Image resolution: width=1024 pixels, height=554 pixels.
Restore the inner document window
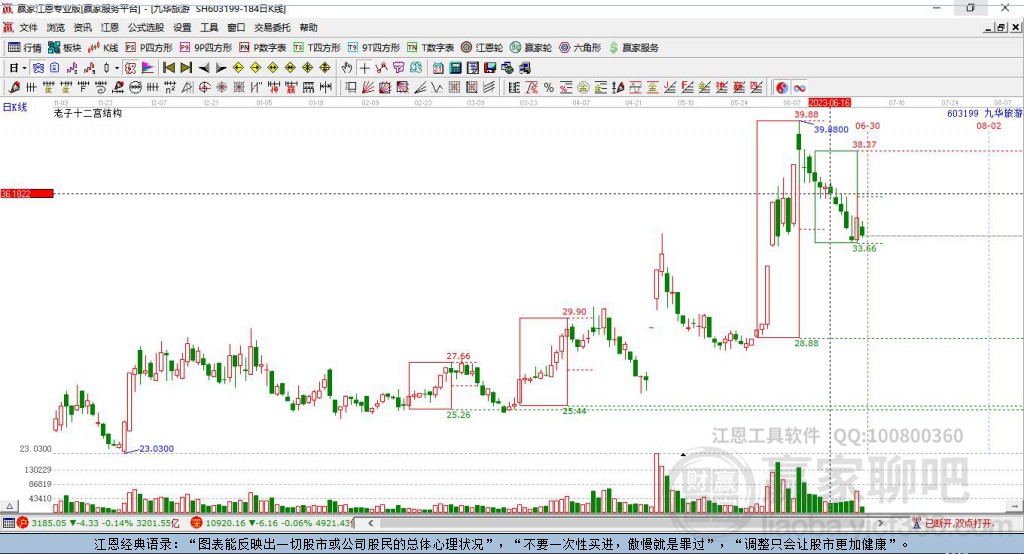tap(1001, 27)
